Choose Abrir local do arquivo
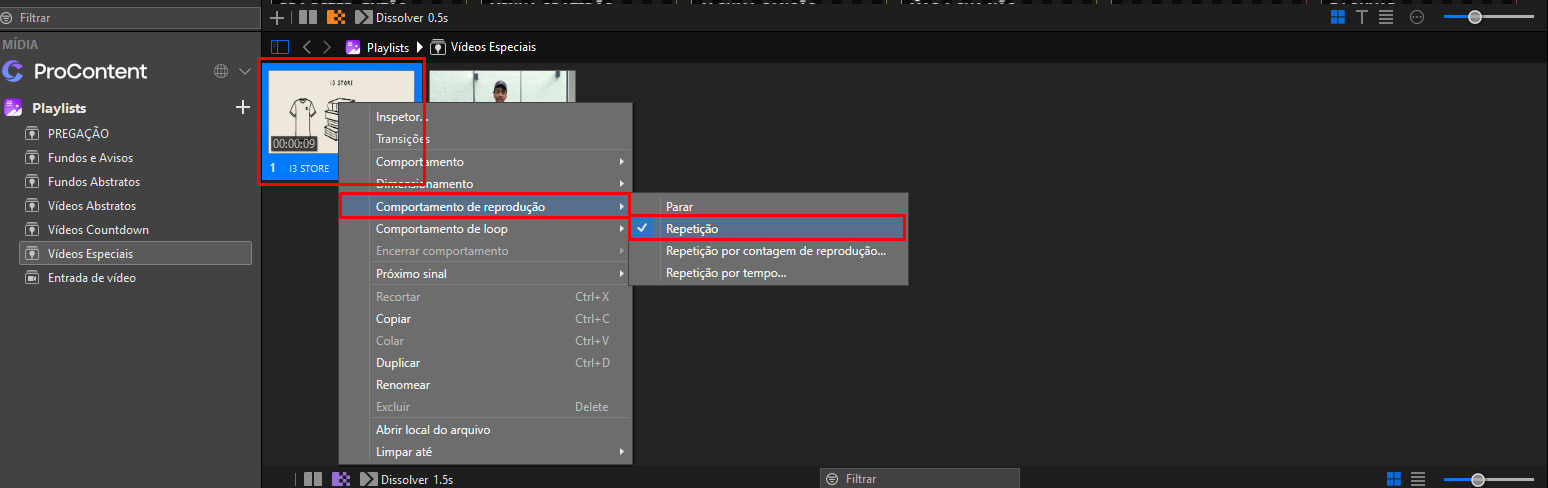Screen dimensions: 1548x488 point(485,429)
